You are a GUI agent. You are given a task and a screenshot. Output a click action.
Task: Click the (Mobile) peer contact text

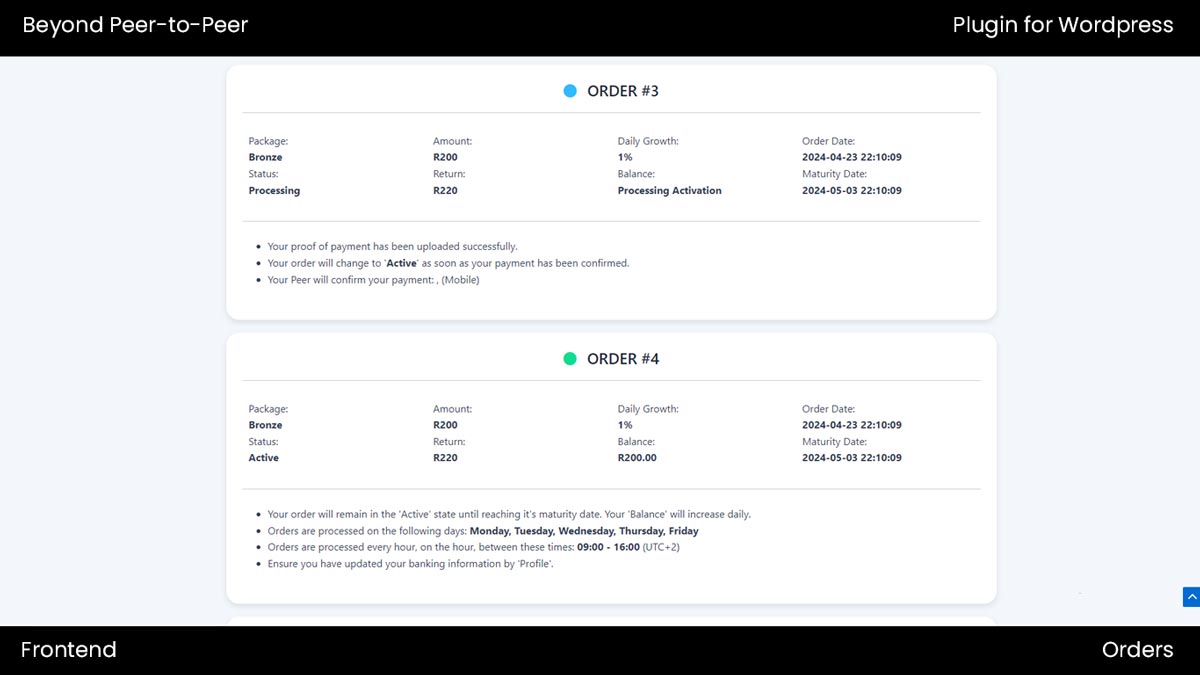point(459,280)
